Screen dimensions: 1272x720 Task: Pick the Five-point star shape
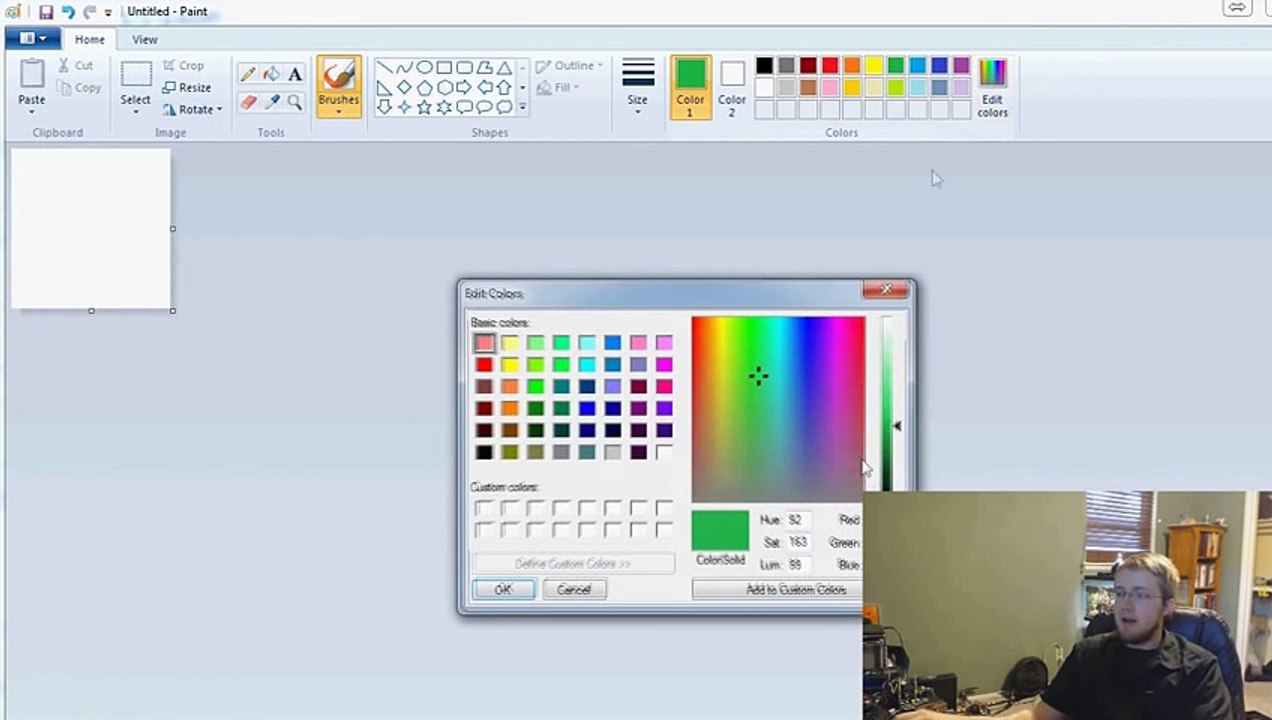click(424, 107)
